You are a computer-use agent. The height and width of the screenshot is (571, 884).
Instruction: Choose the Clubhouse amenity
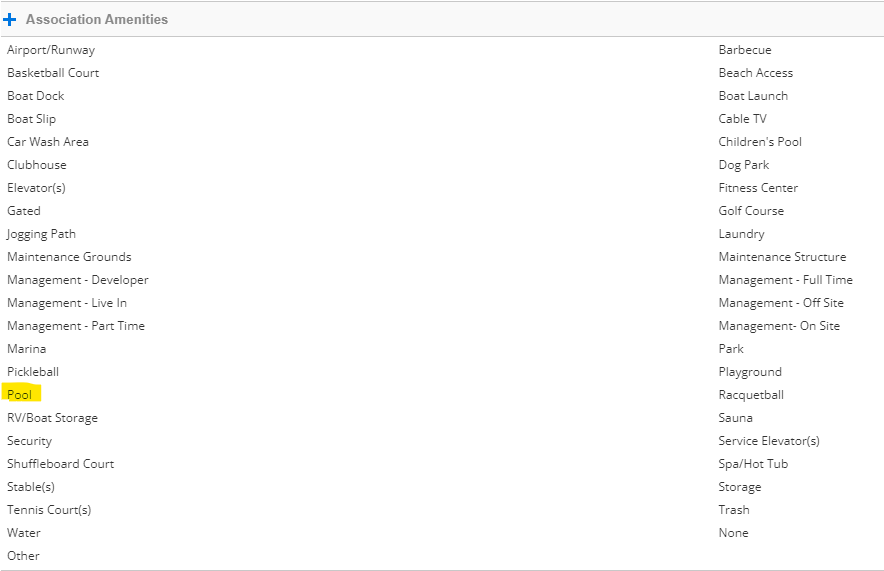point(37,165)
